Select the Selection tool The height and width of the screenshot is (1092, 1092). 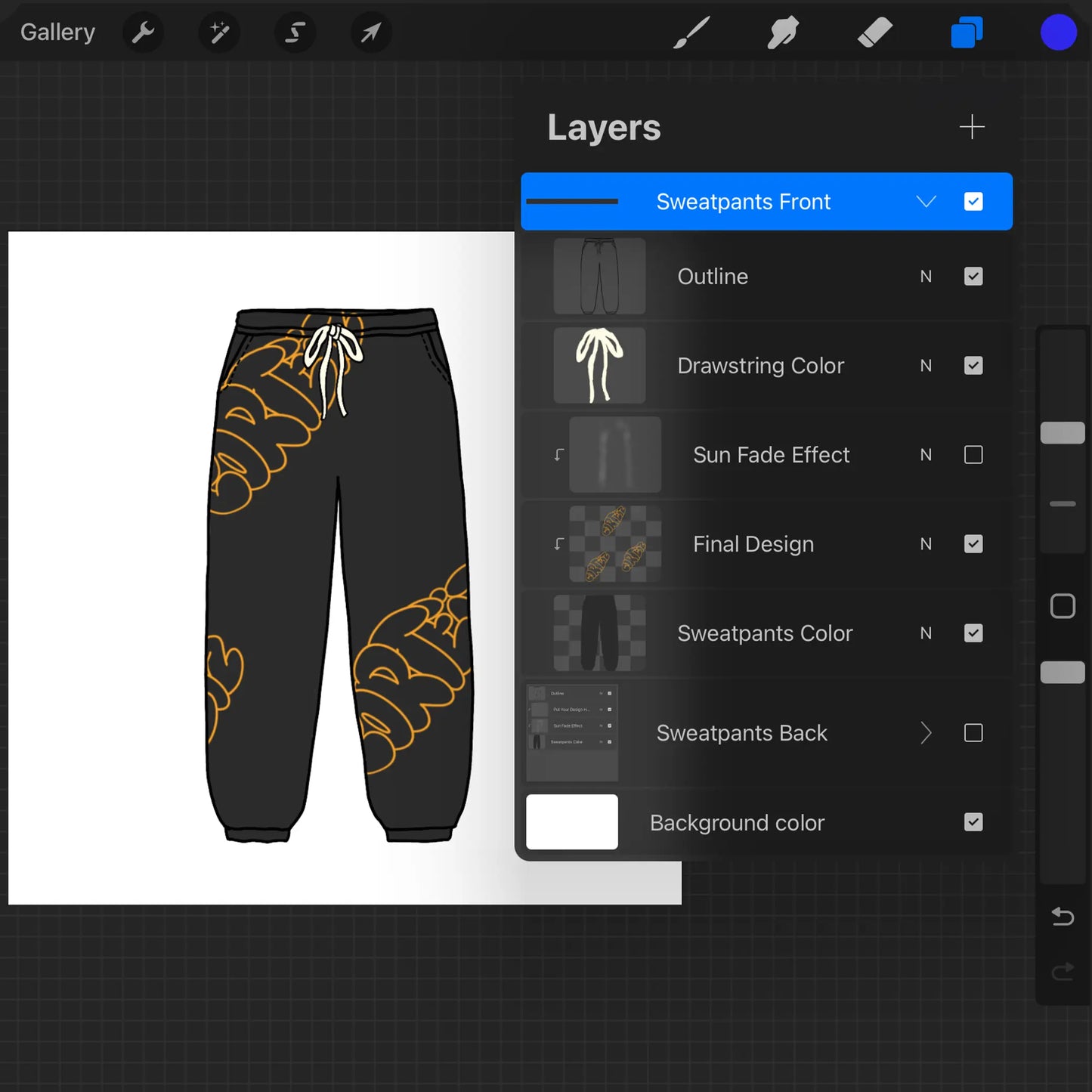pos(294,32)
